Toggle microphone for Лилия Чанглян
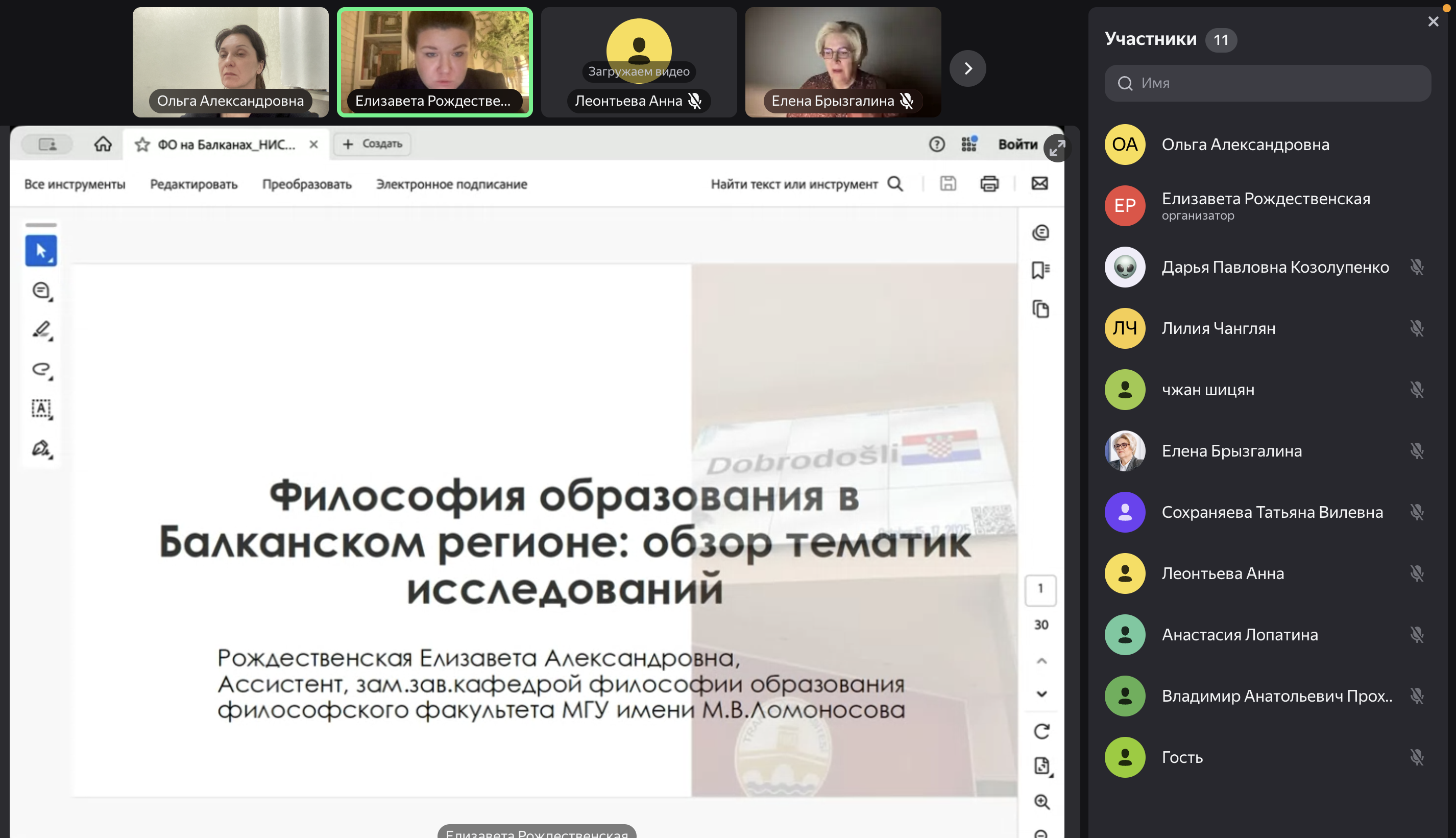 click(1416, 328)
